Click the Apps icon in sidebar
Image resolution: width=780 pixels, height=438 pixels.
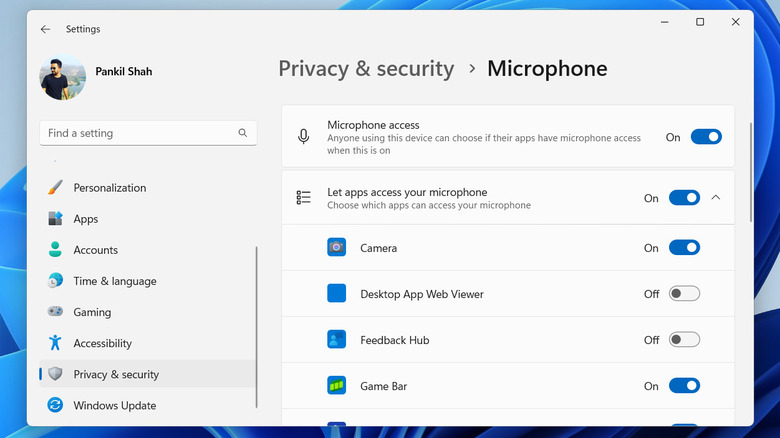(55, 219)
